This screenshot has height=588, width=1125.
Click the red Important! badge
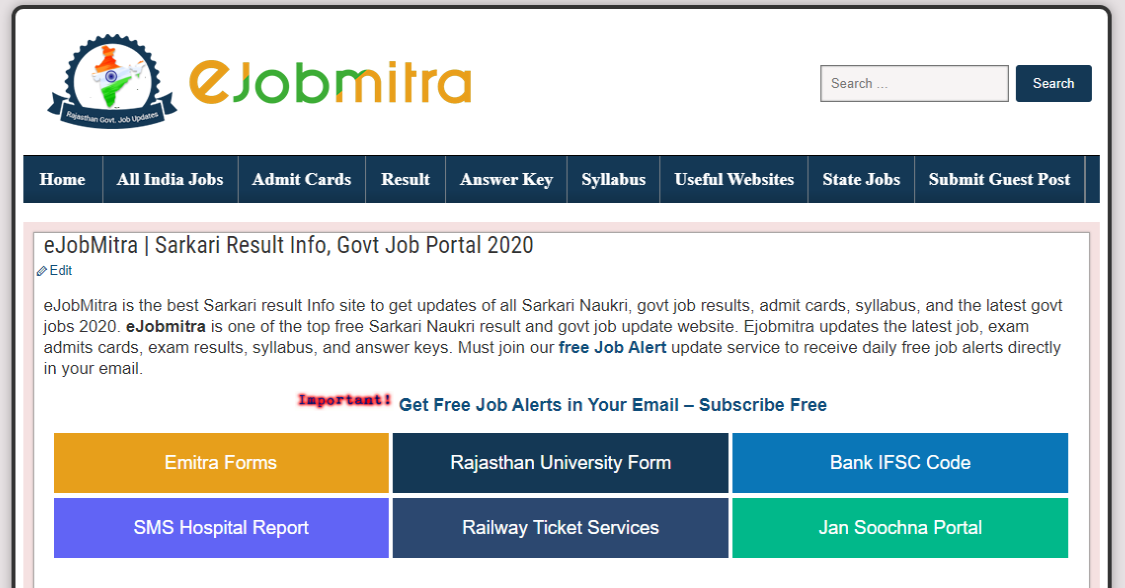(x=344, y=400)
